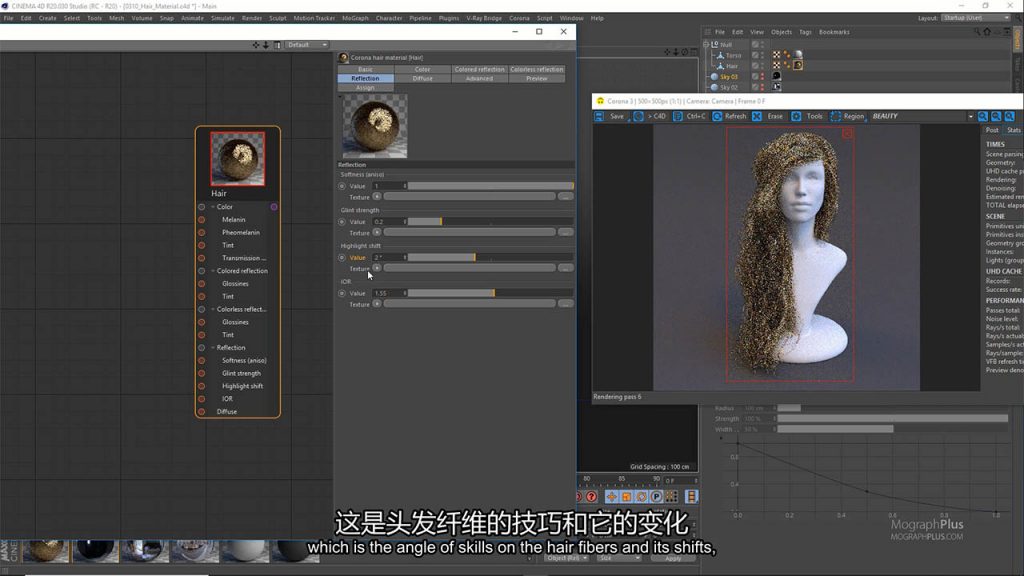Click the checkerboard tag on the Torso row
Image resolution: width=1024 pixels, height=576 pixels.
(776, 55)
